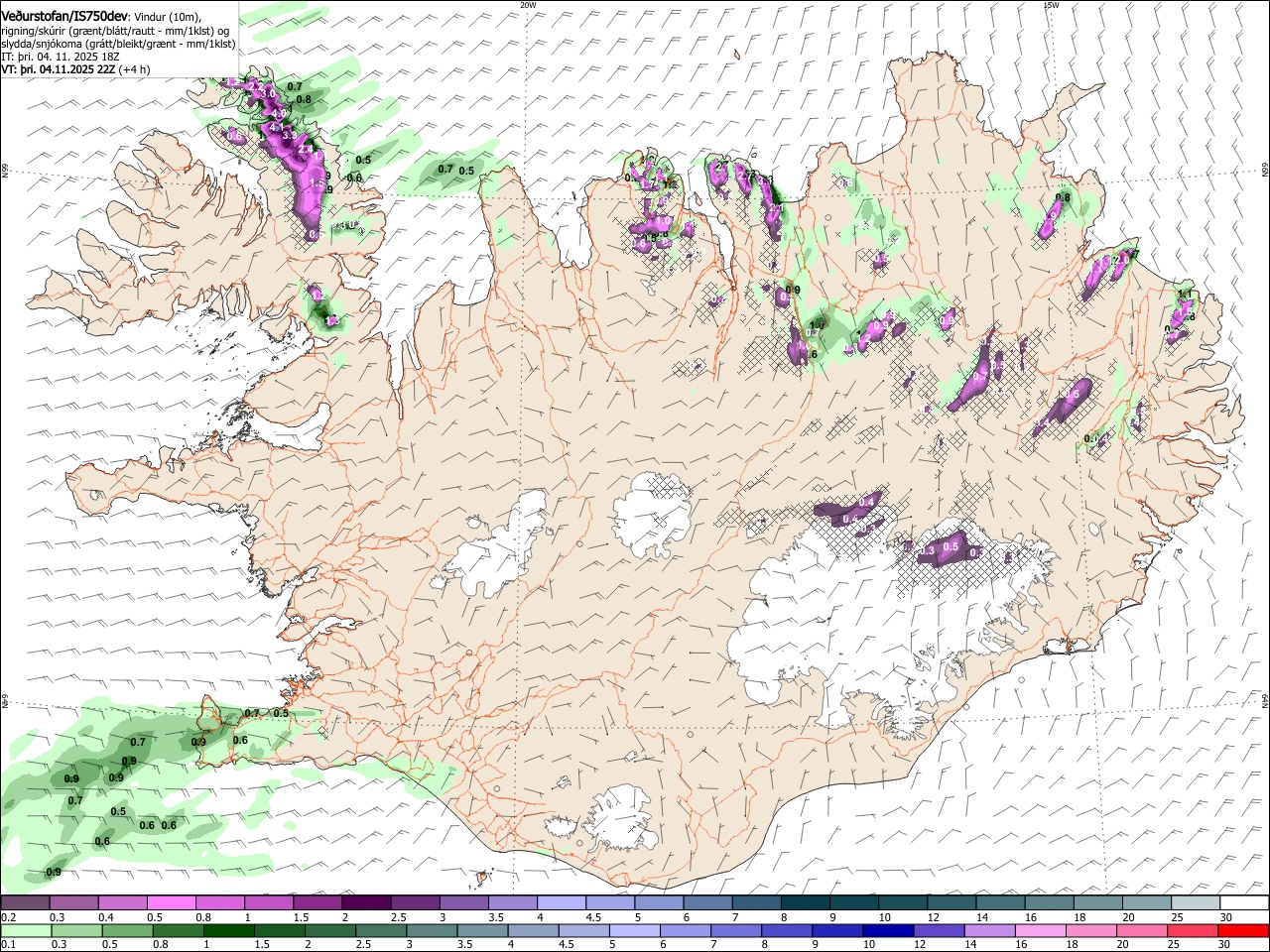Click the '15W' longitude label at top

(1051, 5)
